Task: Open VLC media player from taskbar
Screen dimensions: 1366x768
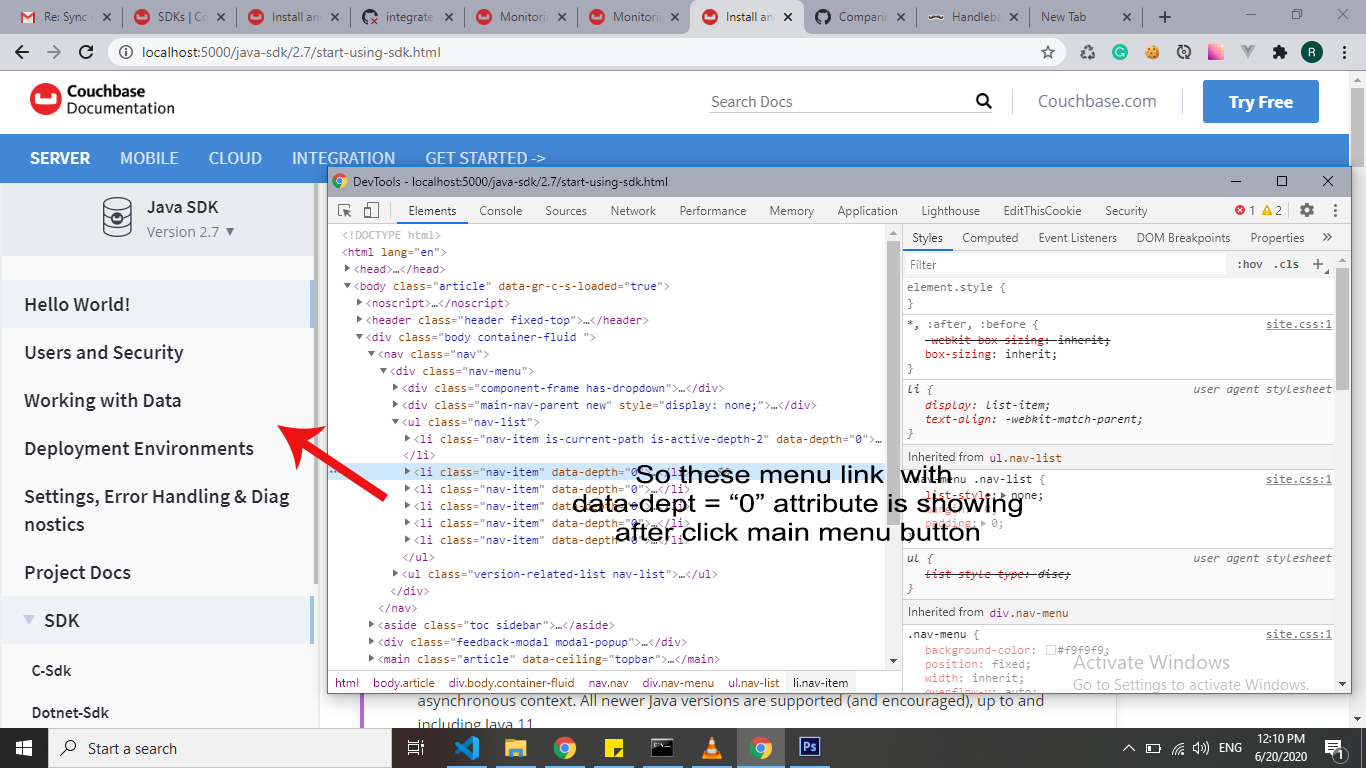Action: click(x=712, y=748)
